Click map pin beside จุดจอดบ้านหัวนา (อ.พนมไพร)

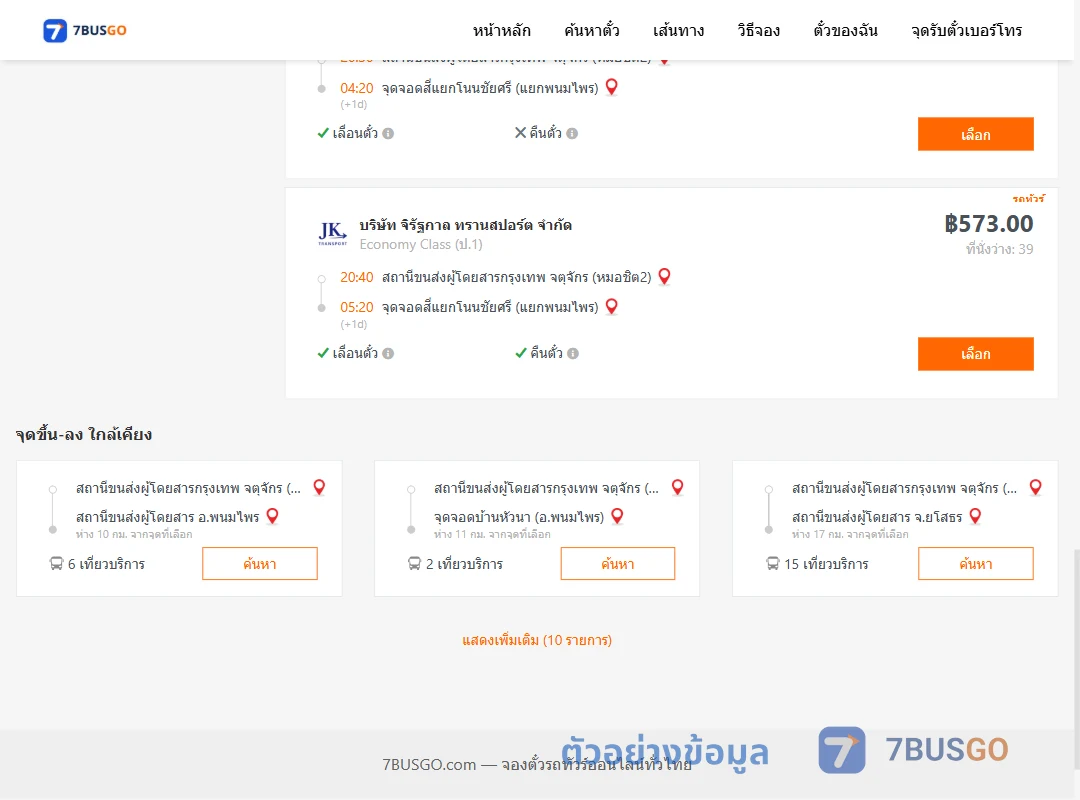[x=618, y=516]
